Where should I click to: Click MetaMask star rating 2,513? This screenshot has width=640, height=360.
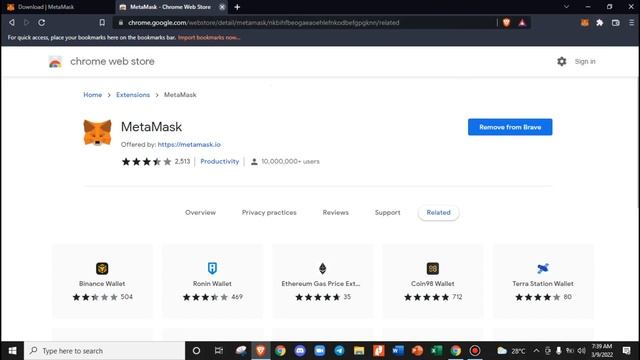click(x=156, y=162)
